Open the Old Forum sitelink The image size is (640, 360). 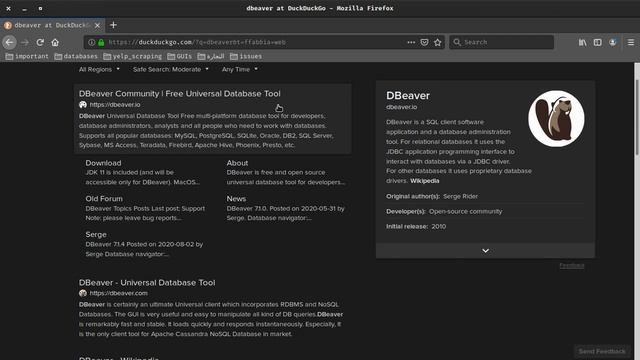(104, 199)
